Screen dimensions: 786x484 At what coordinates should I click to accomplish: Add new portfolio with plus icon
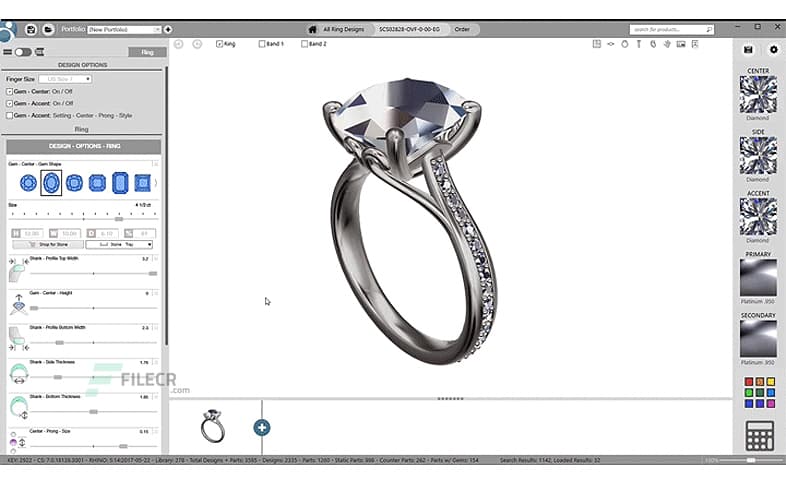click(x=168, y=30)
